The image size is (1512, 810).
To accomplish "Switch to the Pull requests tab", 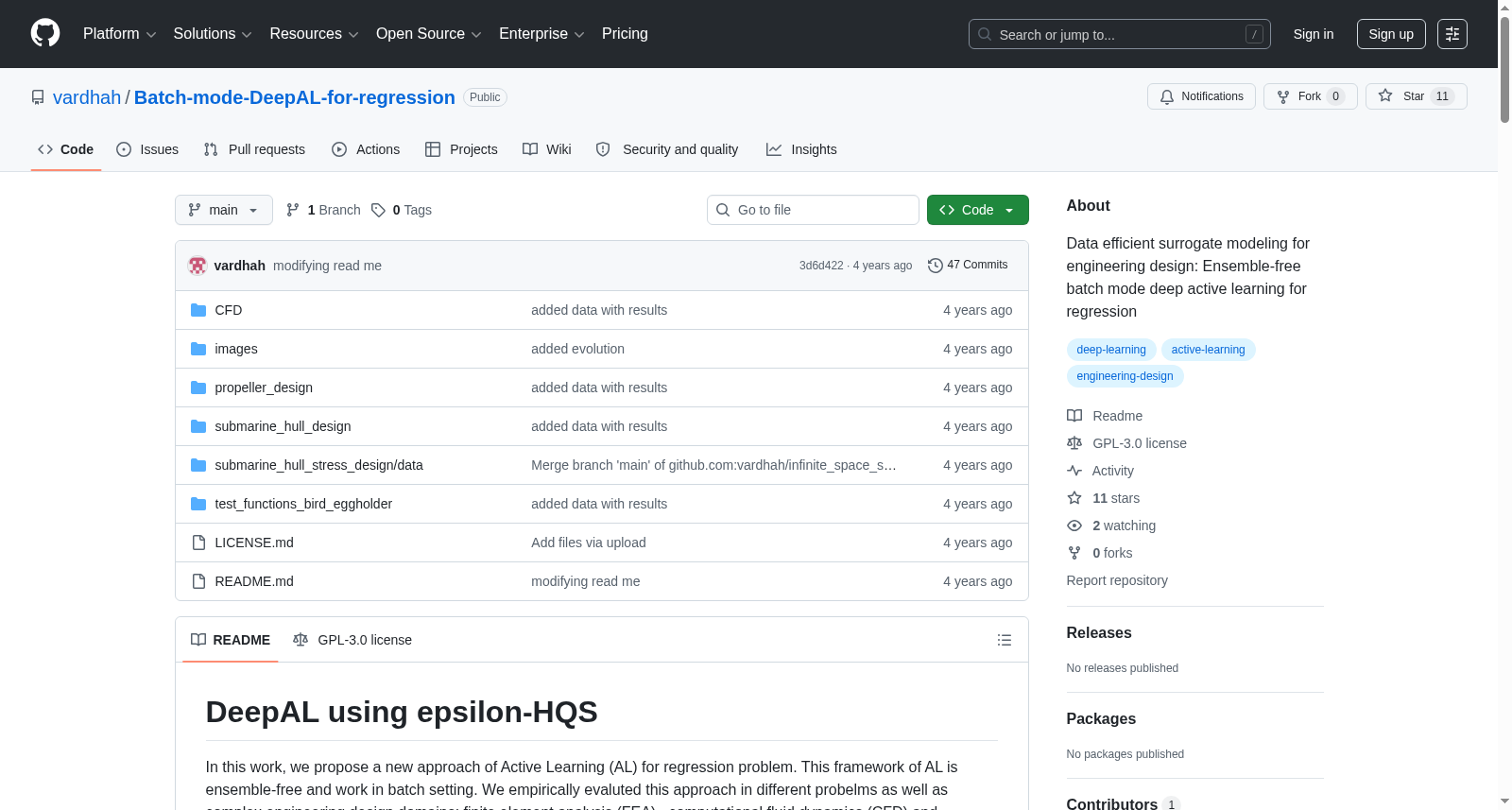I will 254,149.
